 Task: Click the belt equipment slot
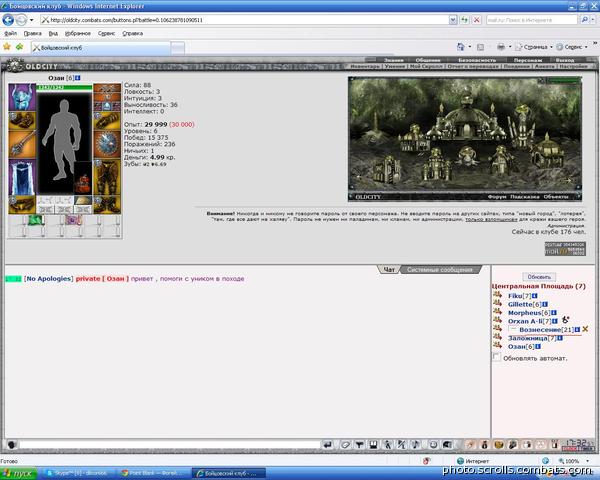[x=22, y=205]
